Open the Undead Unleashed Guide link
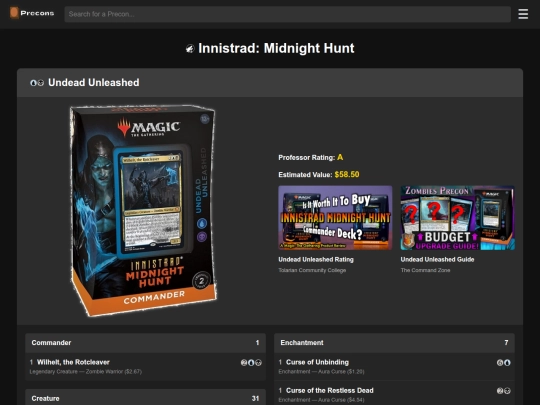The image size is (540, 405). click(x=437, y=259)
